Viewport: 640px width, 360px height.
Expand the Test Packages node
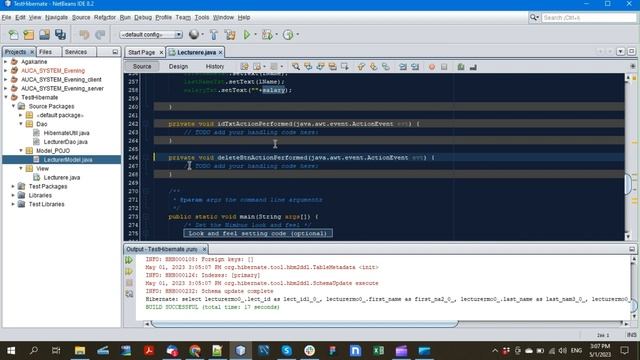pyautogui.click(x=13, y=187)
